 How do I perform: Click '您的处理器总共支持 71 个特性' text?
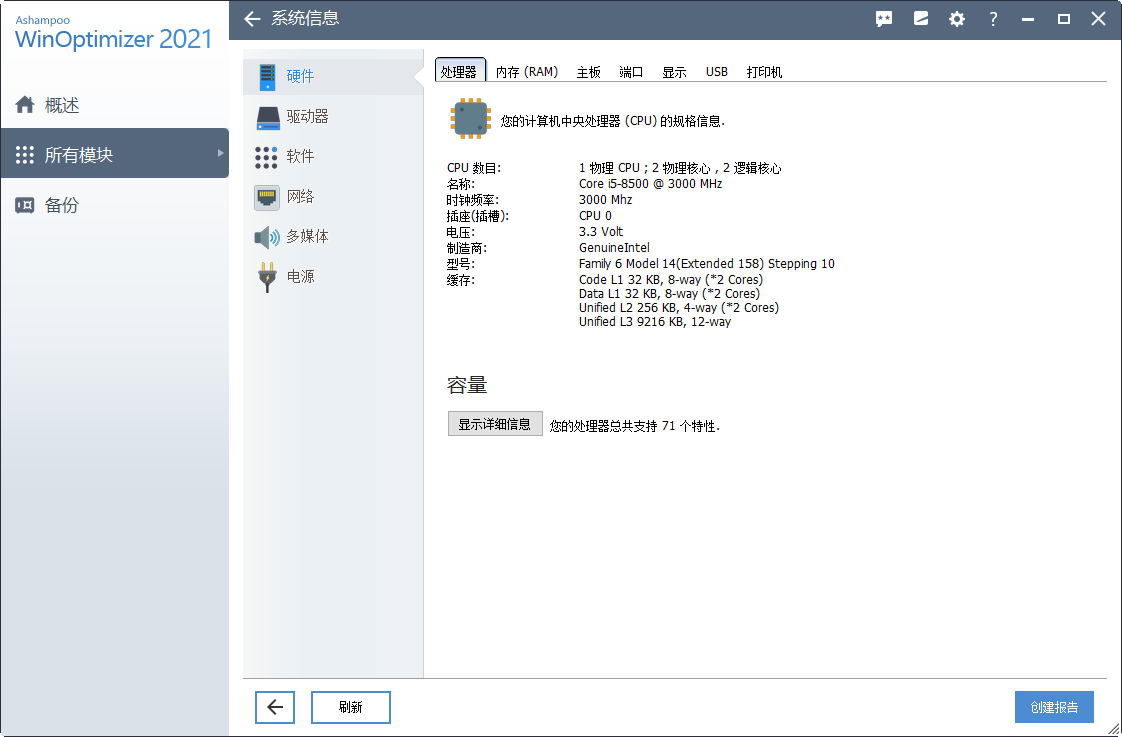635,426
